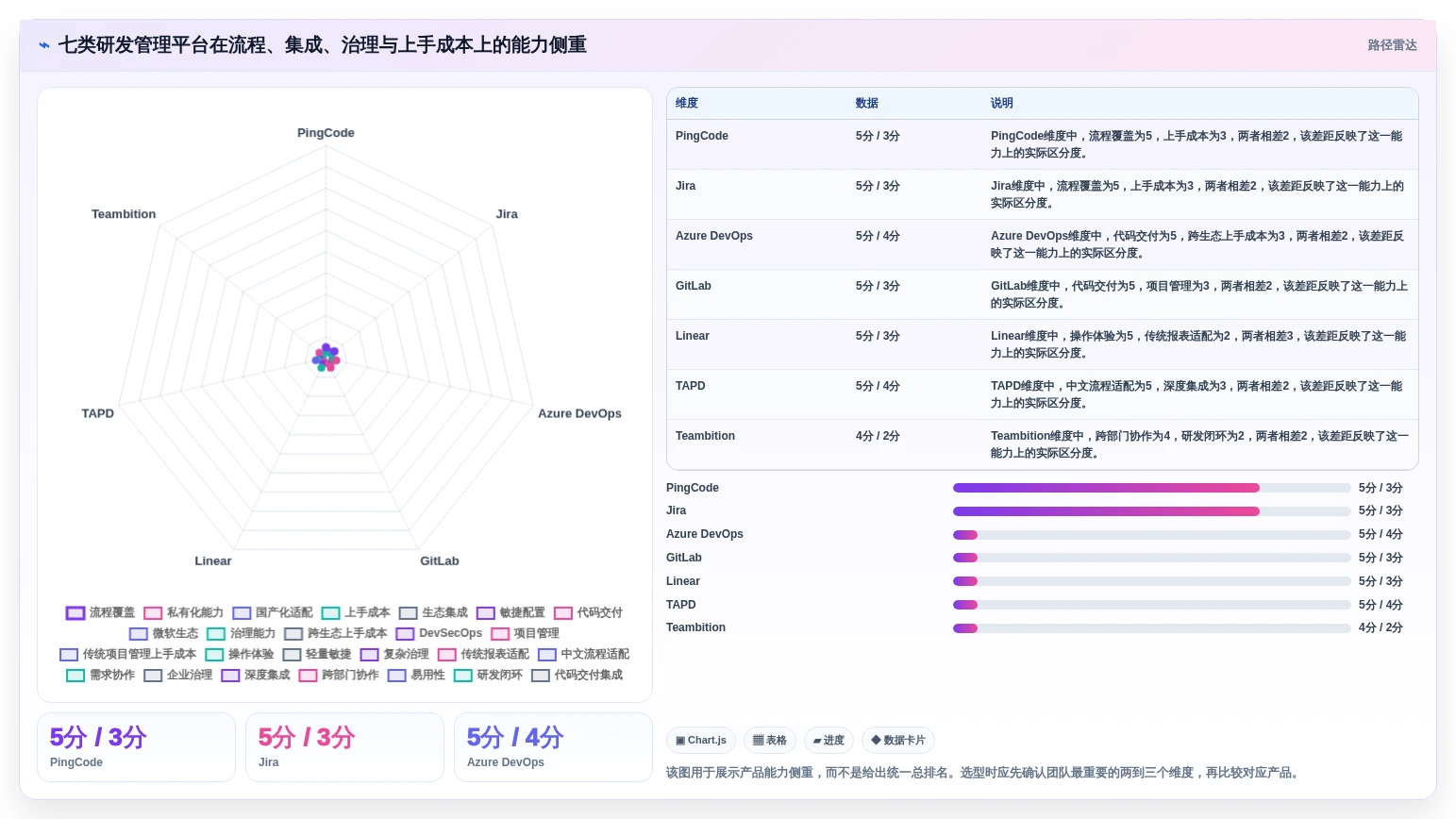Hide the 需求协作 legend series

point(101,675)
